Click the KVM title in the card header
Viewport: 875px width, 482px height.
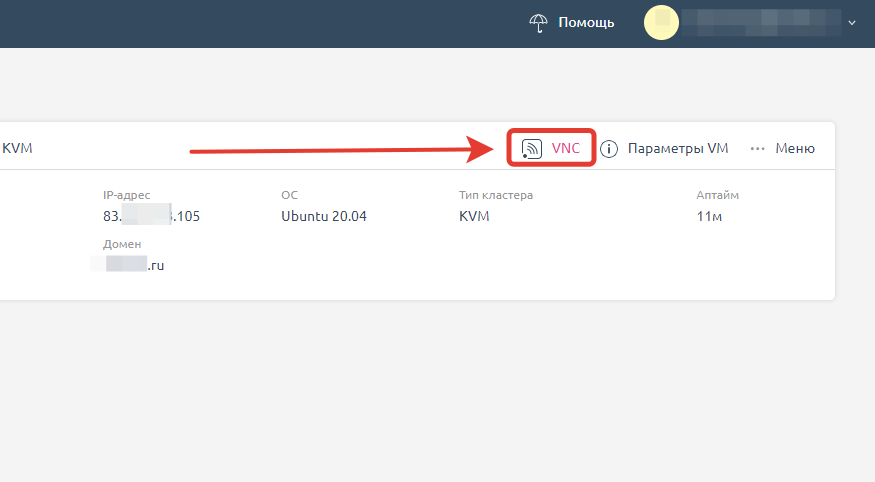tap(17, 148)
